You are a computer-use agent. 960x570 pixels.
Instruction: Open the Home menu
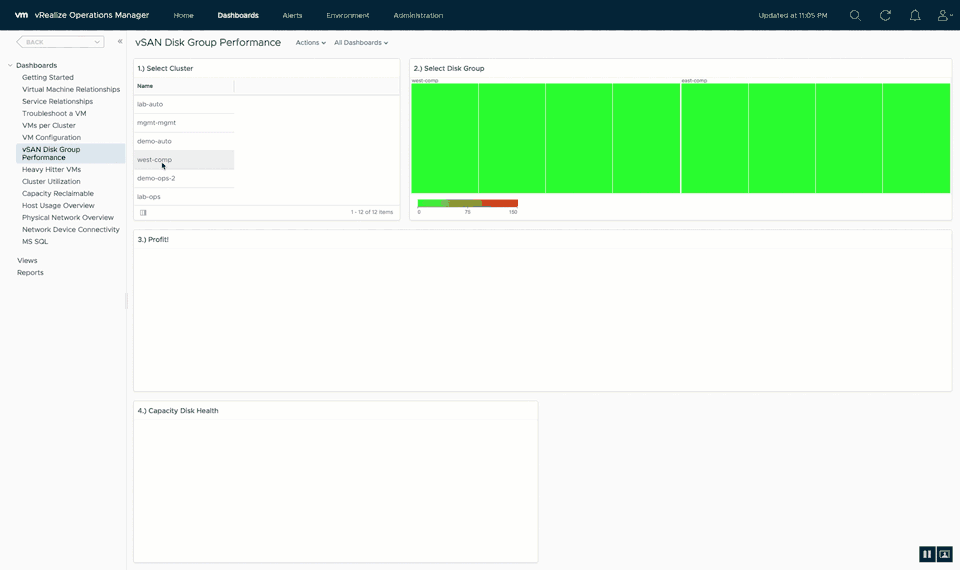pos(183,15)
